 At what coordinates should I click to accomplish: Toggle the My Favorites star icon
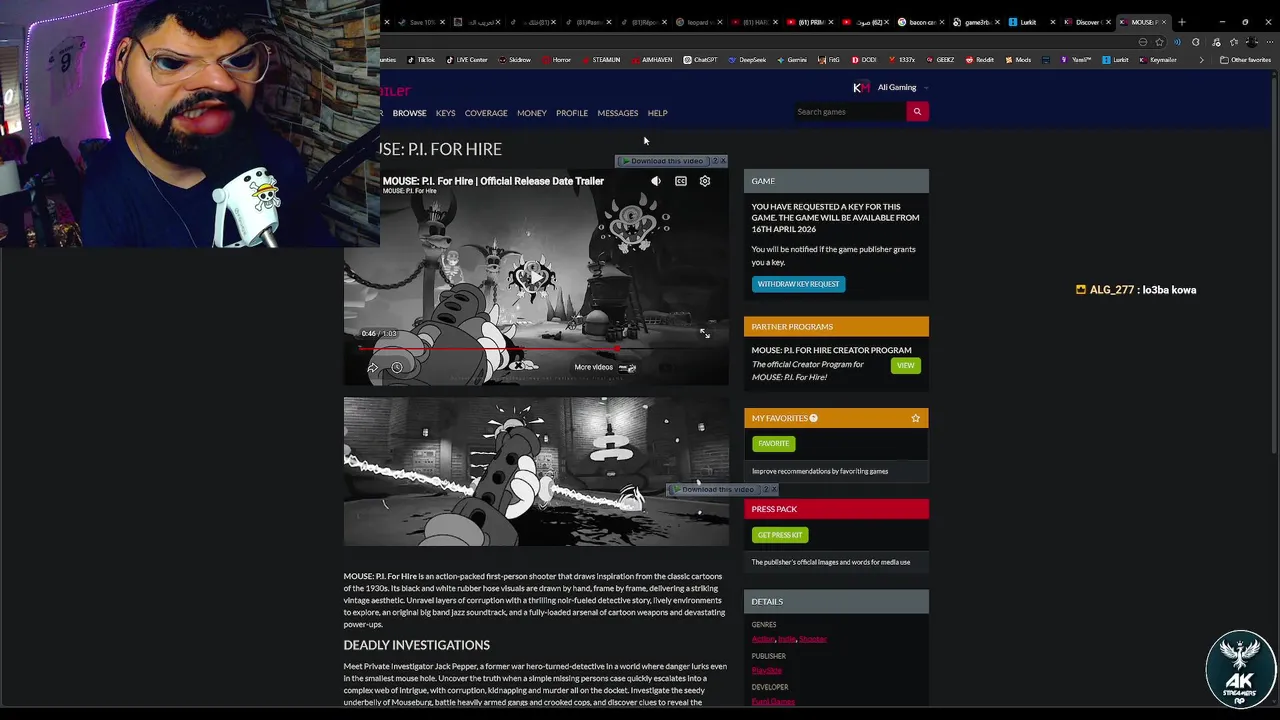pos(915,418)
